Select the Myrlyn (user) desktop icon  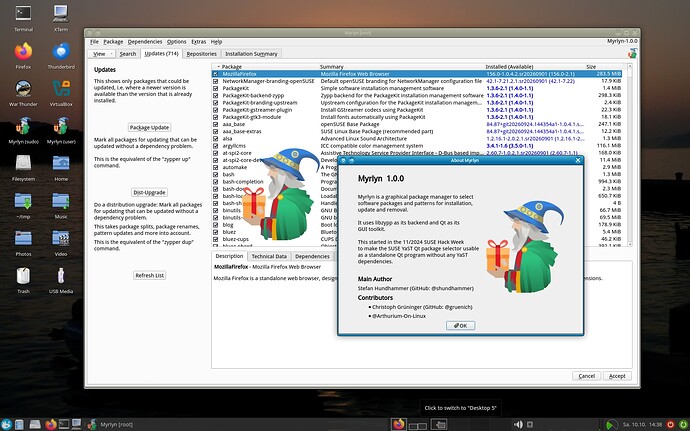click(61, 126)
